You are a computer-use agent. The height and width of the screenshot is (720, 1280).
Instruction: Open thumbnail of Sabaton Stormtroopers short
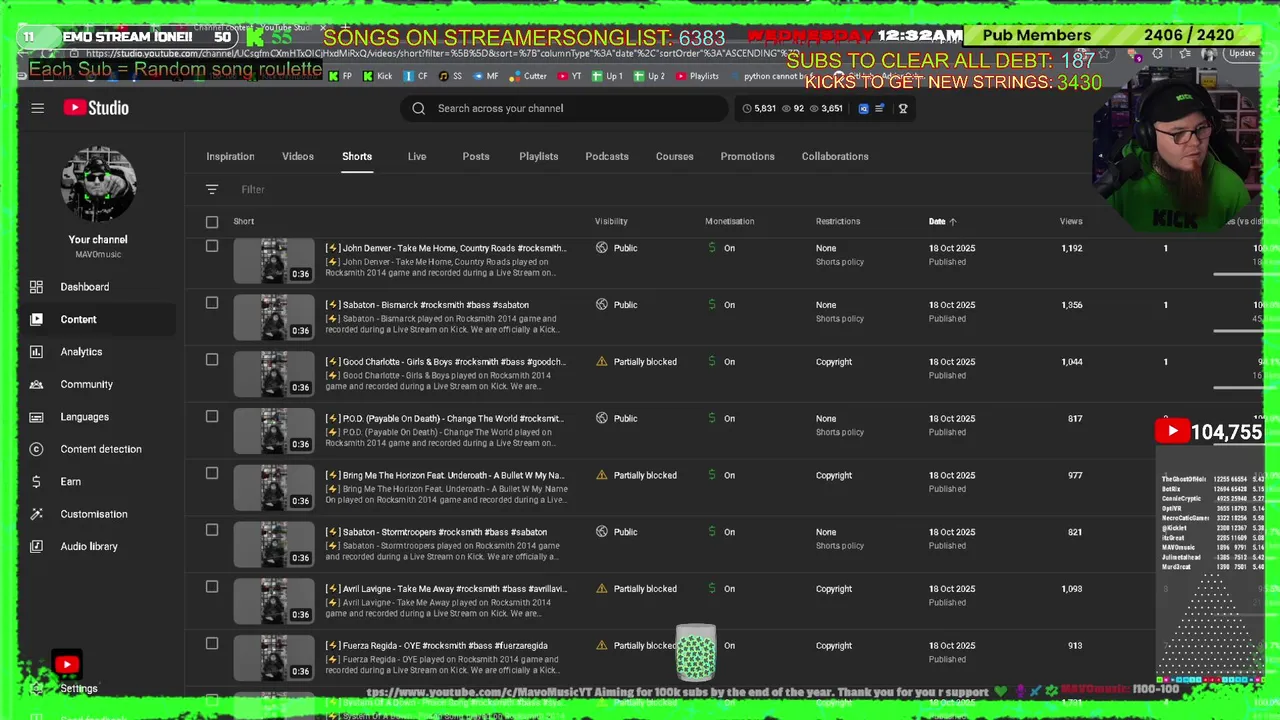tap(274, 544)
